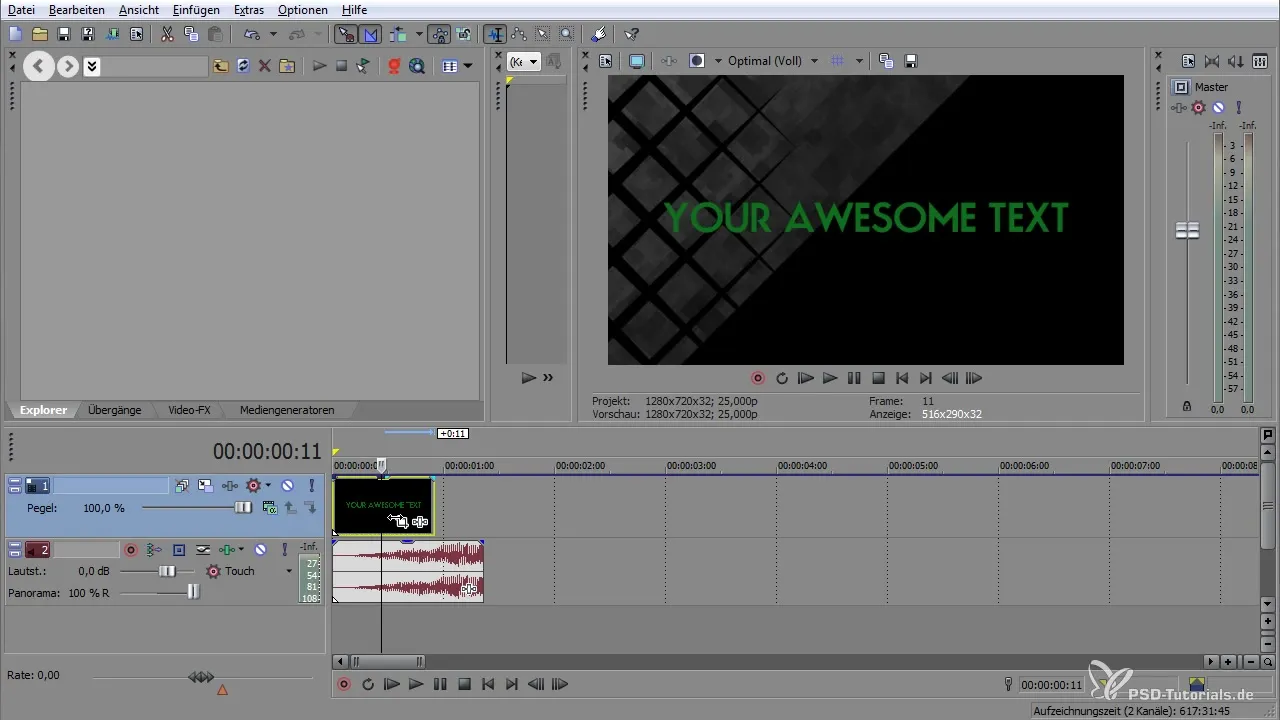Save the project with the floppy disk icon
This screenshot has height=720, width=1280.
pos(64,34)
